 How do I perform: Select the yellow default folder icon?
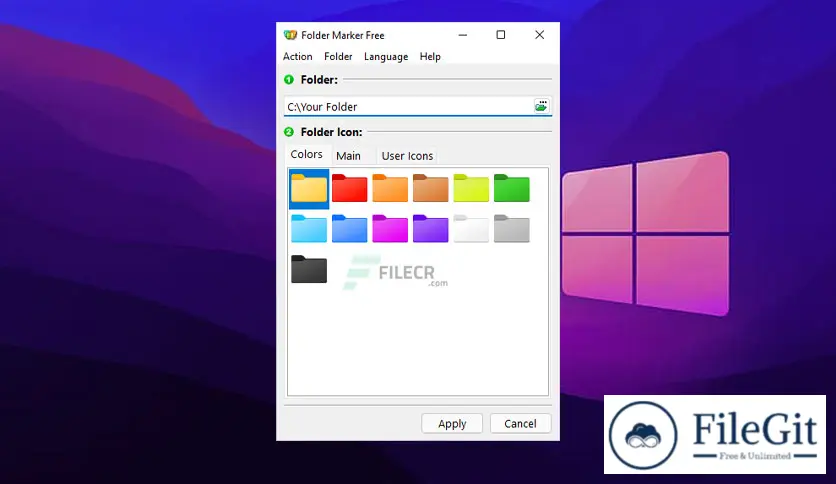point(309,188)
